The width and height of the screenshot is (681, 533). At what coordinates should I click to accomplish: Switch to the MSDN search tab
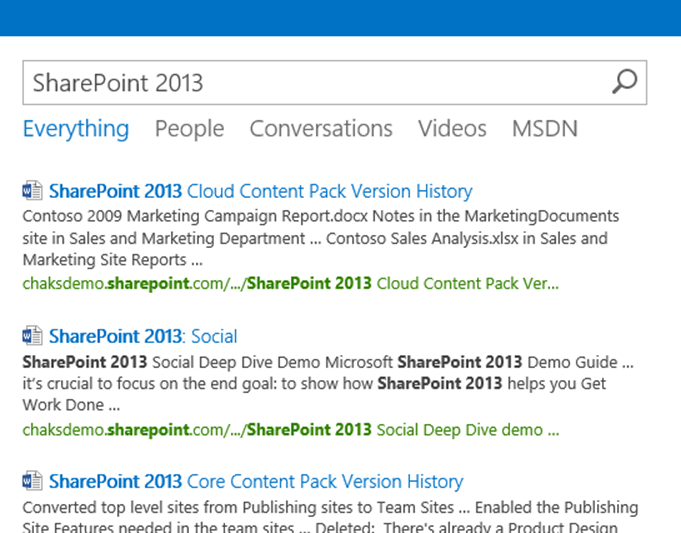[544, 129]
